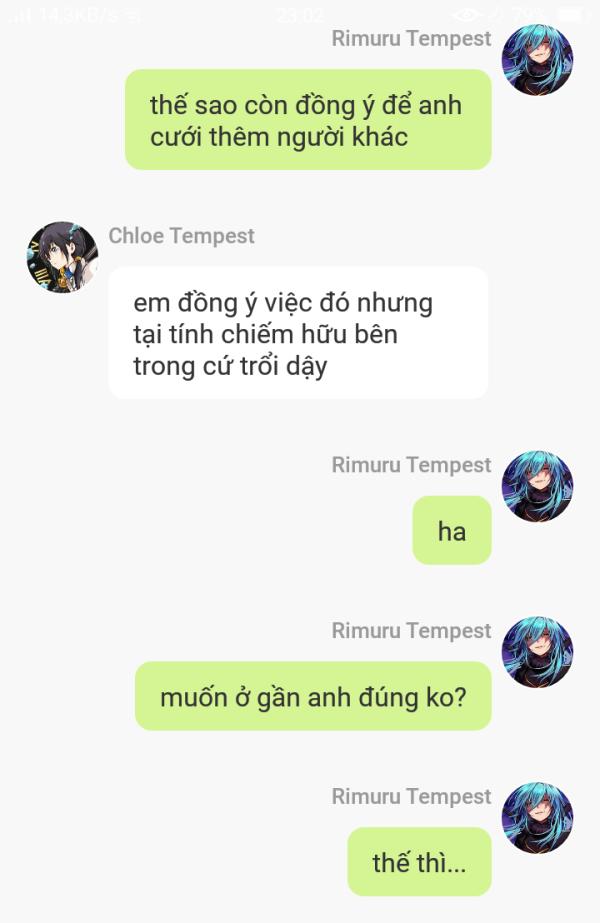Select the 'em đồng ý việc đó' white bubble

coord(298,333)
